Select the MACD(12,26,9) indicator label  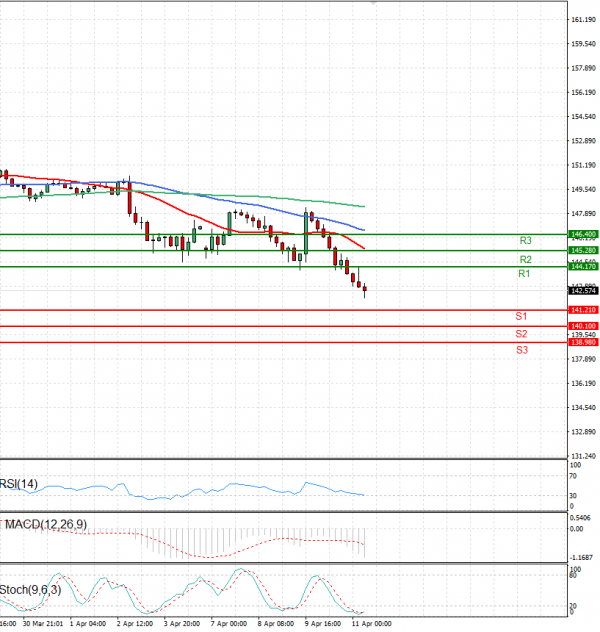coord(45,524)
